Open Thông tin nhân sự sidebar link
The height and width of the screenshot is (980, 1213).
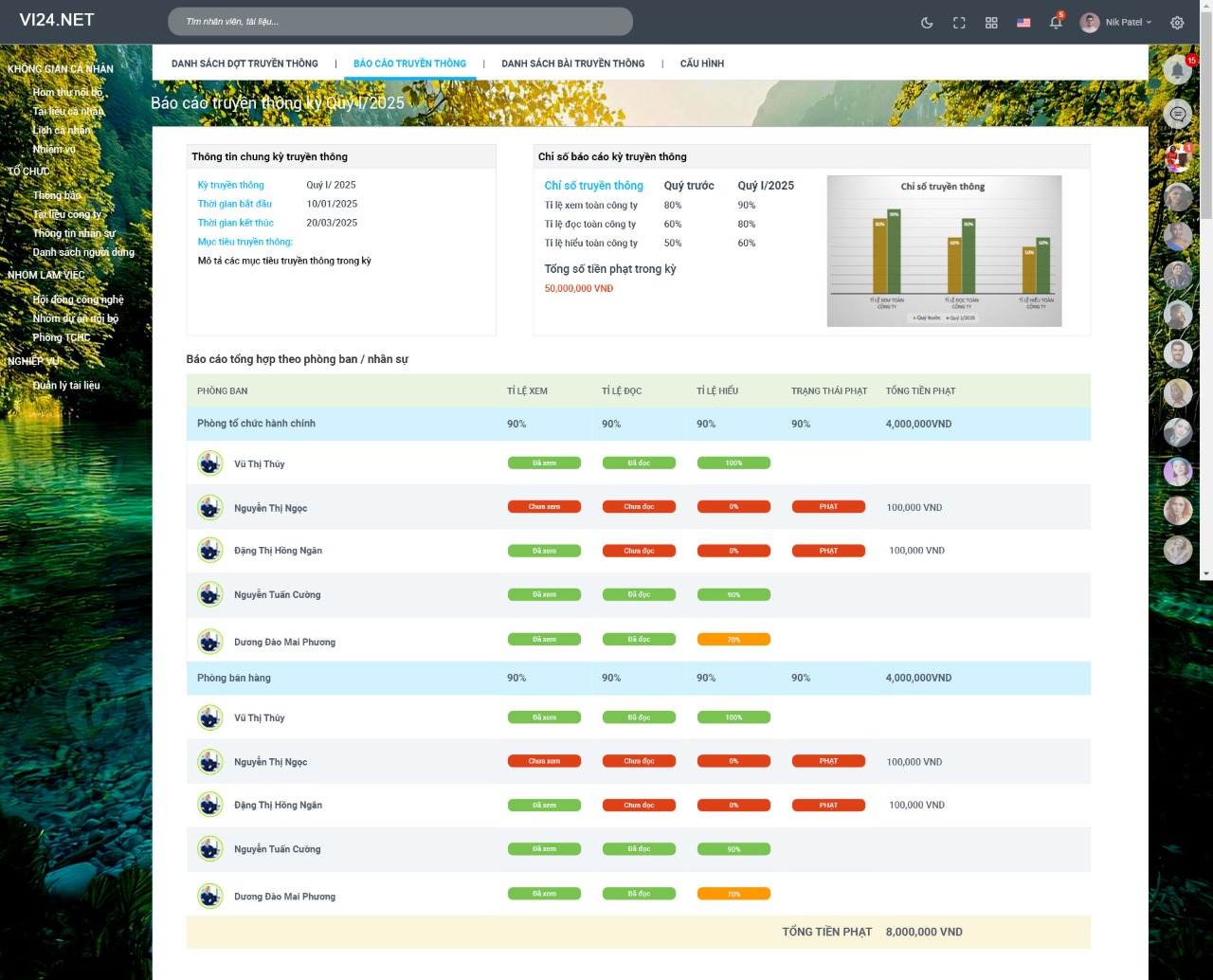point(74,234)
